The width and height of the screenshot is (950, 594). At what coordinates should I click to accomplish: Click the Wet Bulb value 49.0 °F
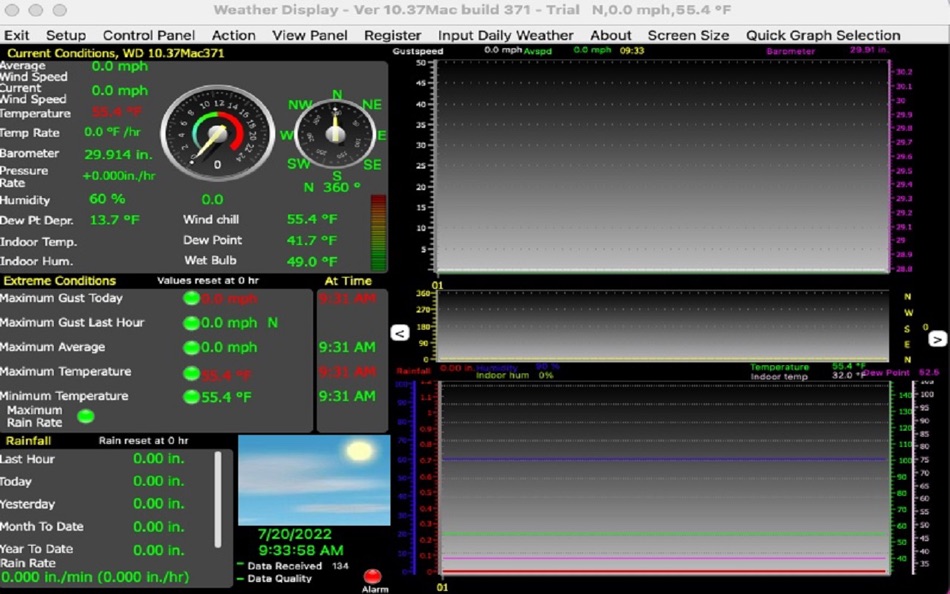(x=311, y=262)
